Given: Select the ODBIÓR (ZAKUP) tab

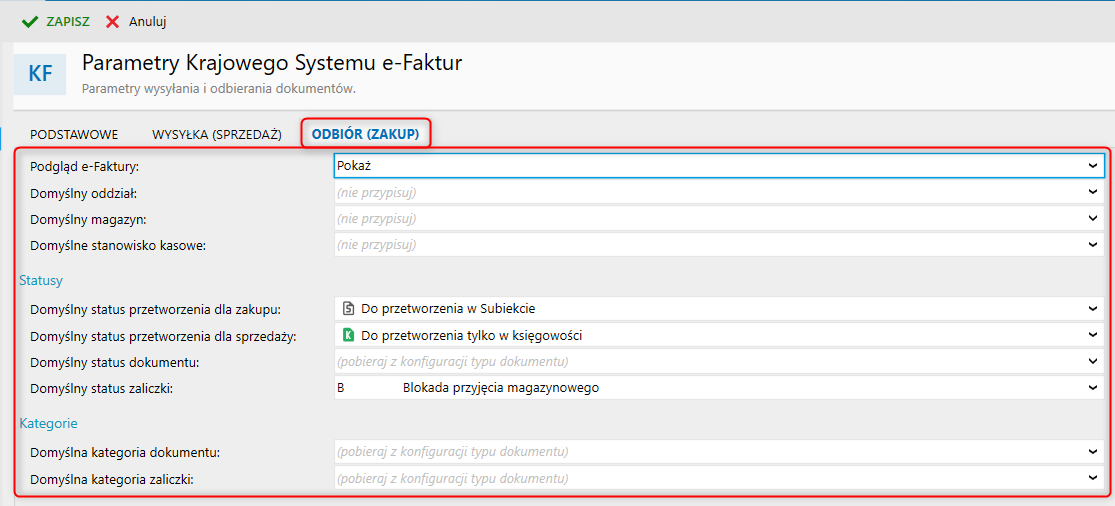Looking at the screenshot, I should (365, 134).
